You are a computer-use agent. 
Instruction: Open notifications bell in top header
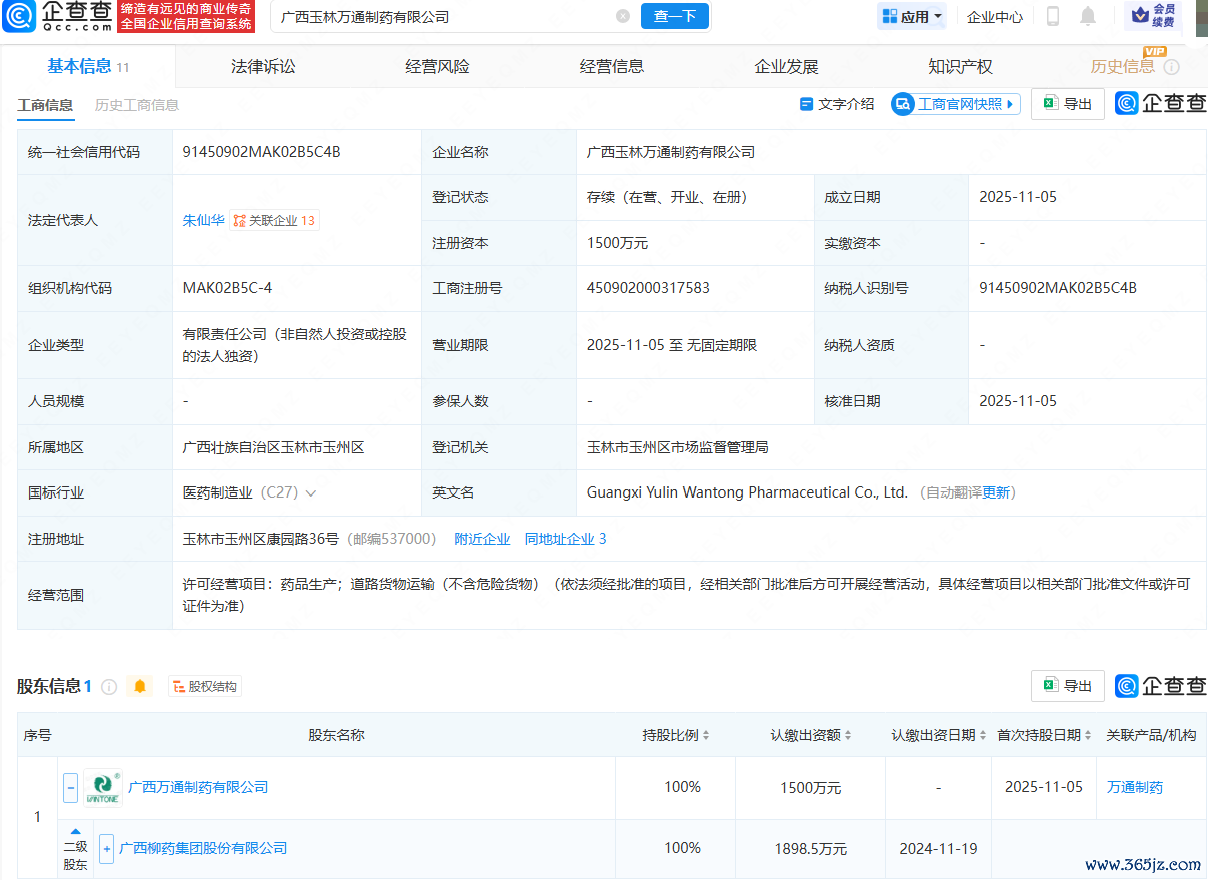coord(1088,17)
